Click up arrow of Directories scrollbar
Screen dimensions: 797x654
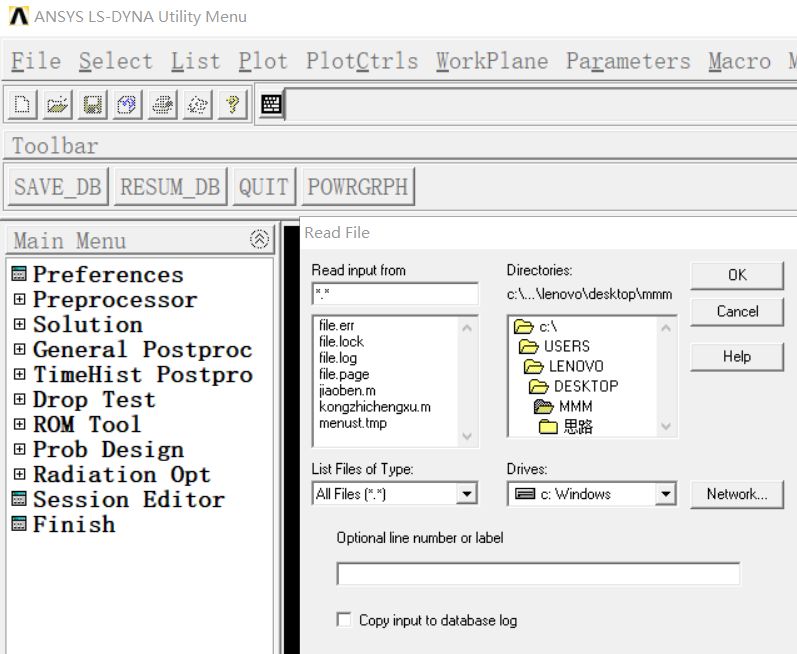click(666, 328)
